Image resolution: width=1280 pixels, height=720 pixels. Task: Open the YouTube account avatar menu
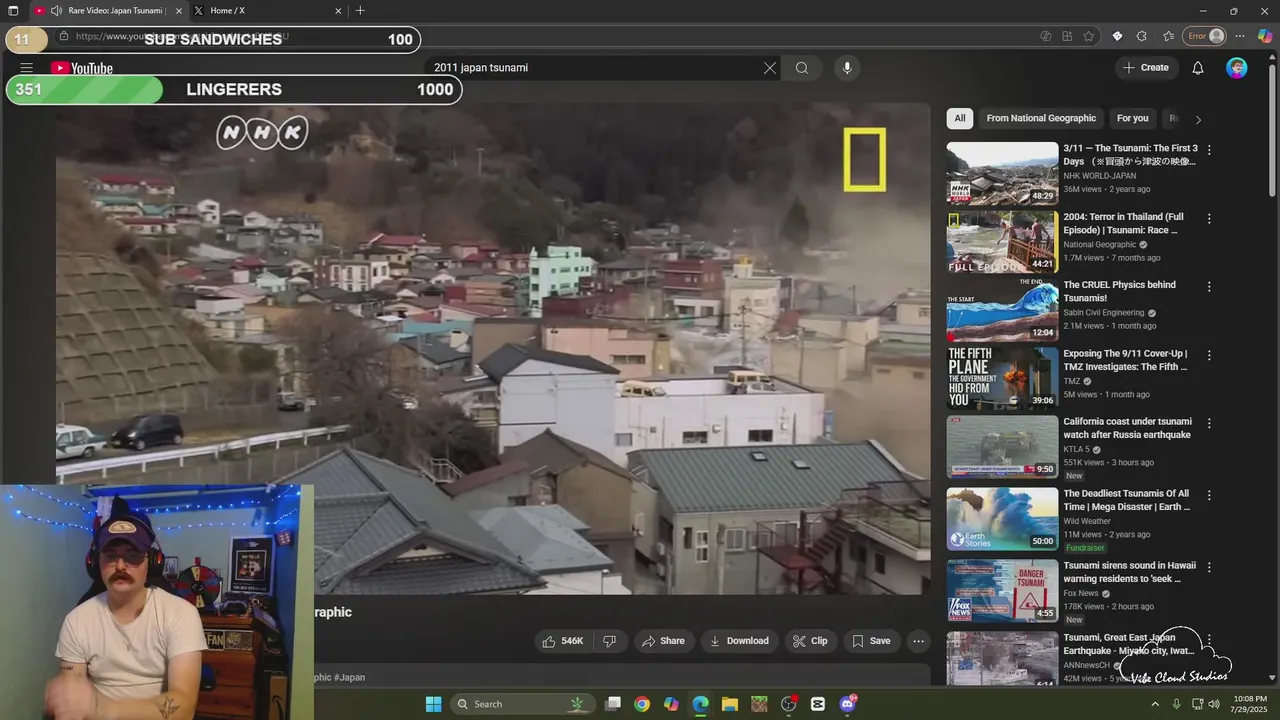[x=1237, y=68]
